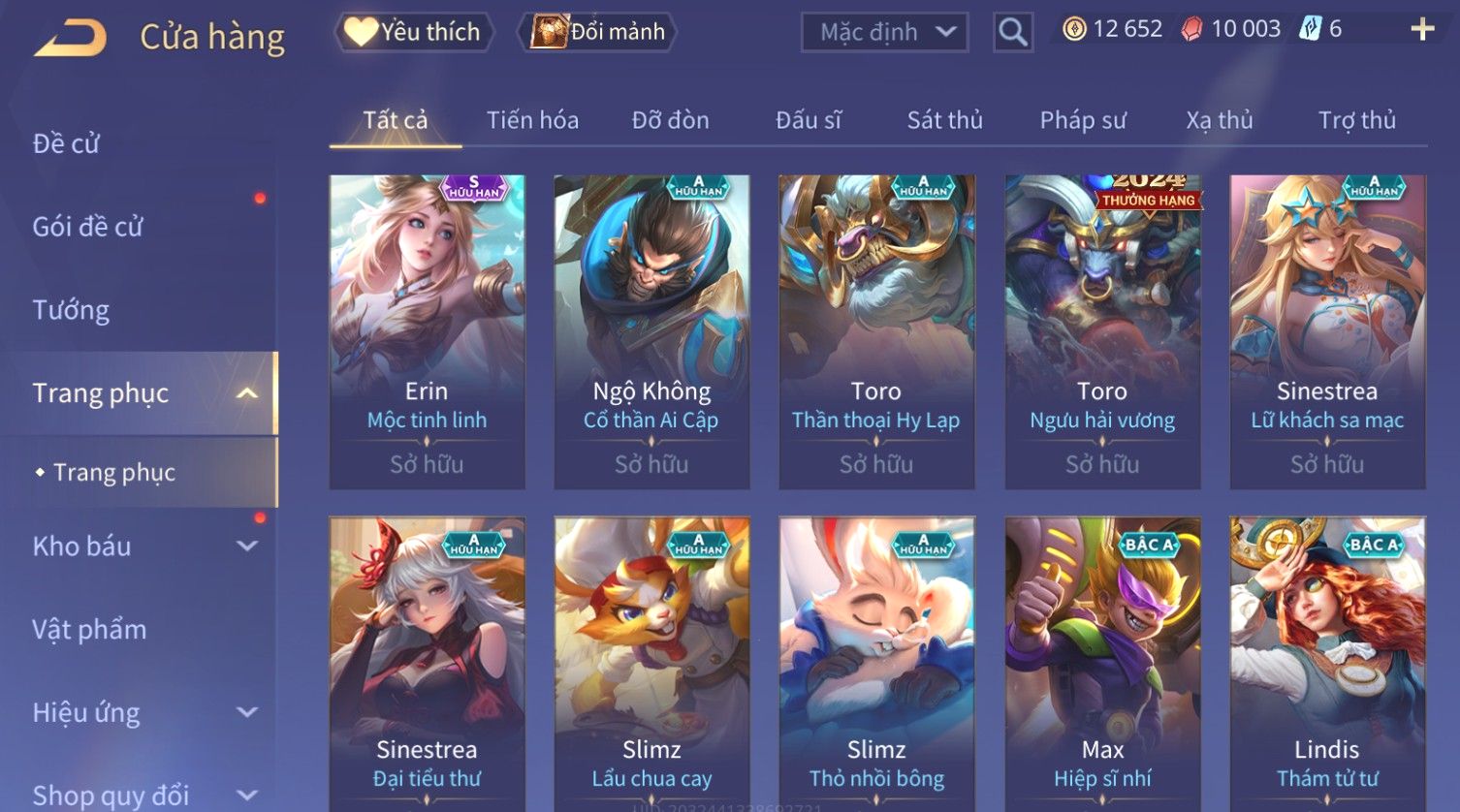Screen dimensions: 1460x812
Task: Open Đổi mảnh fragment exchange chest
Action: click(600, 32)
